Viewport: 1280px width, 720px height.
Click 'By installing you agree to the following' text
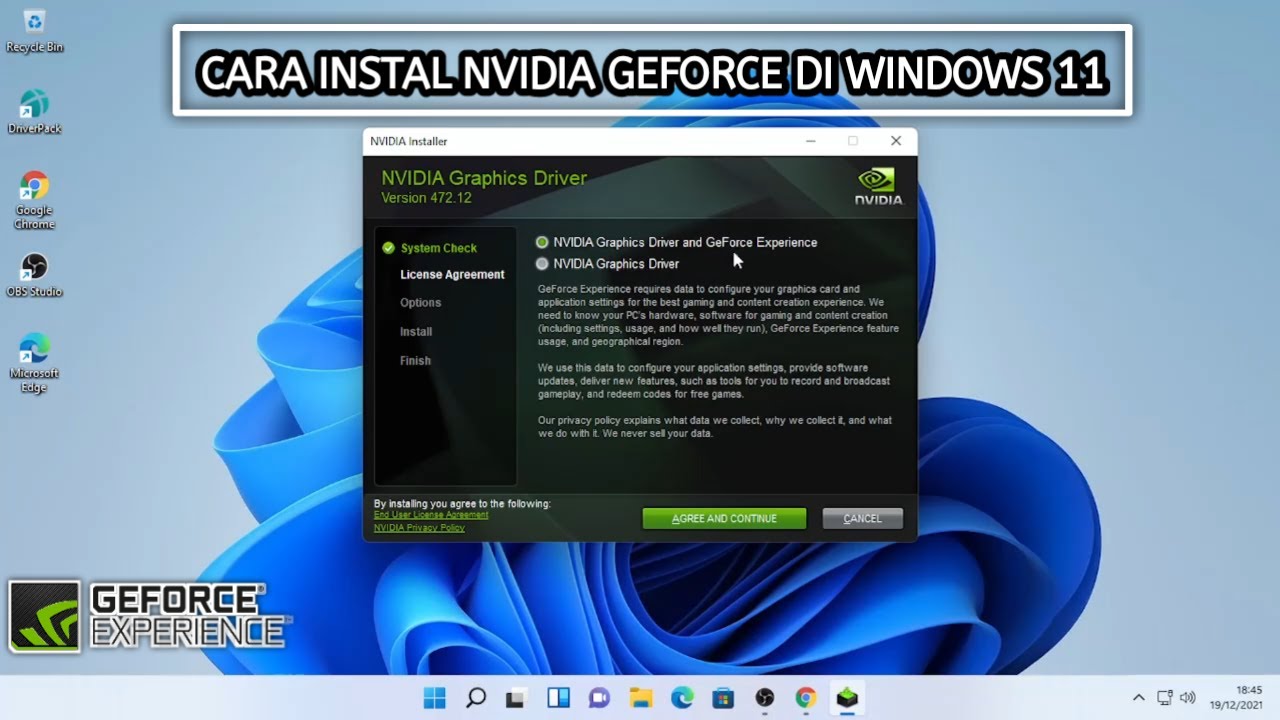[462, 503]
